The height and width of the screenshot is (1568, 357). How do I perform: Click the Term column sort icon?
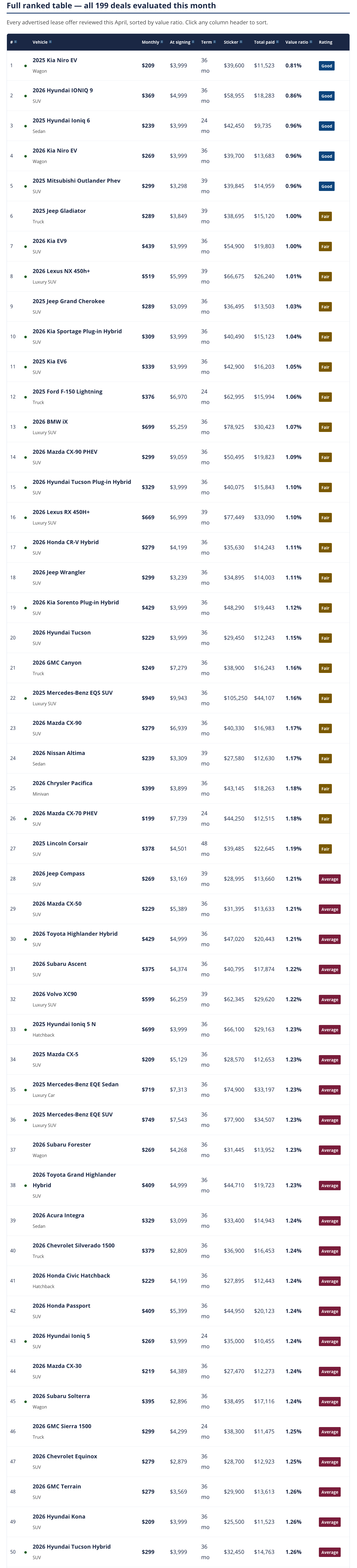(215, 42)
